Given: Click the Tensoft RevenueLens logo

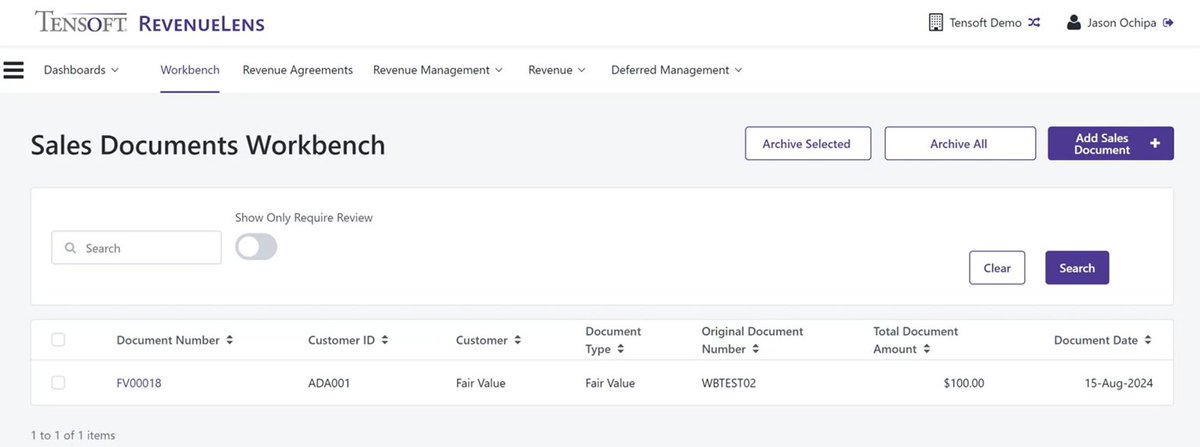Looking at the screenshot, I should click(150, 22).
